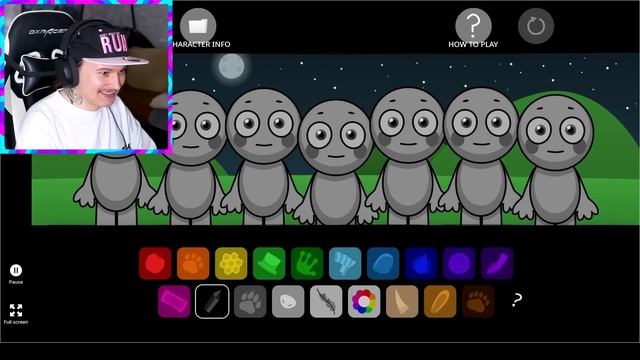Image resolution: width=640 pixels, height=360 pixels.
Task: Select the red apple sound icon
Action: point(155,263)
